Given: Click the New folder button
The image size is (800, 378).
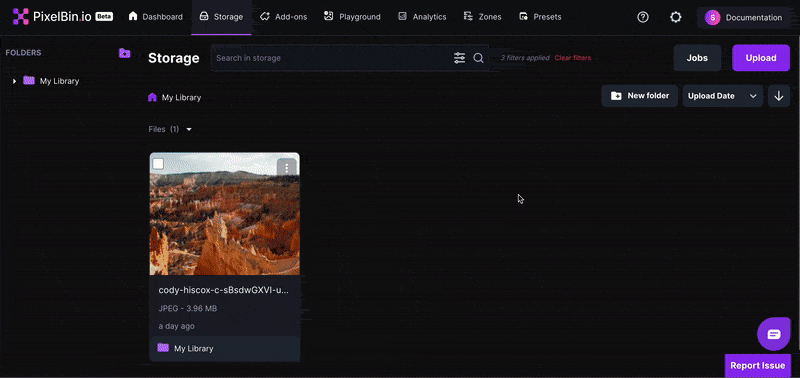Looking at the screenshot, I should 639,96.
